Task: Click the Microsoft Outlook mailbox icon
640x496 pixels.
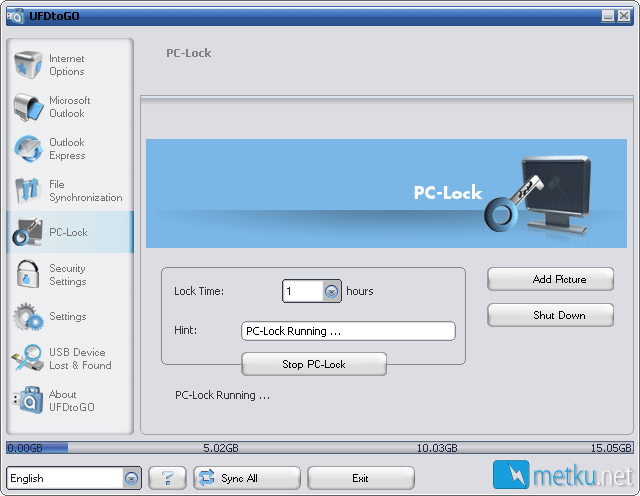Action: pyautogui.click(x=28, y=107)
